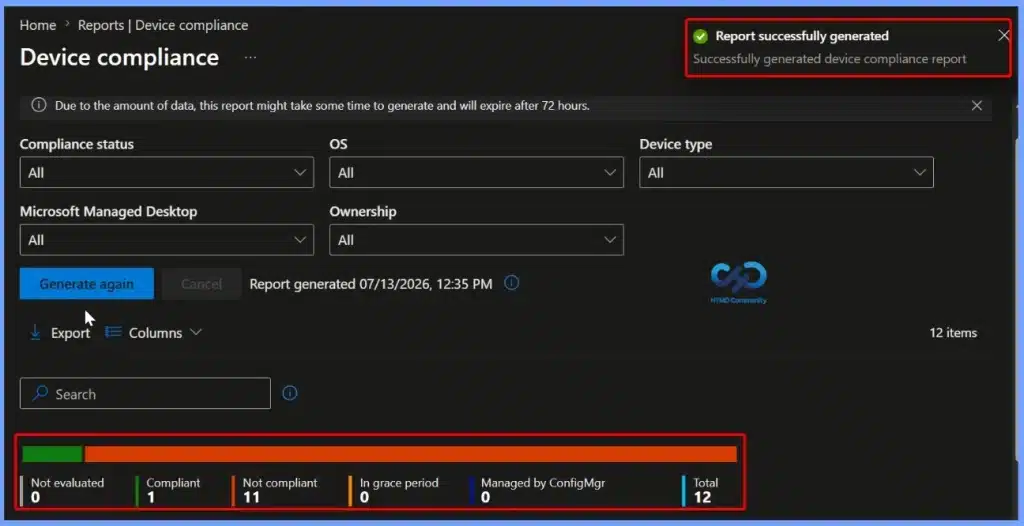Click the Export label
The height and width of the screenshot is (526, 1024).
coord(71,333)
